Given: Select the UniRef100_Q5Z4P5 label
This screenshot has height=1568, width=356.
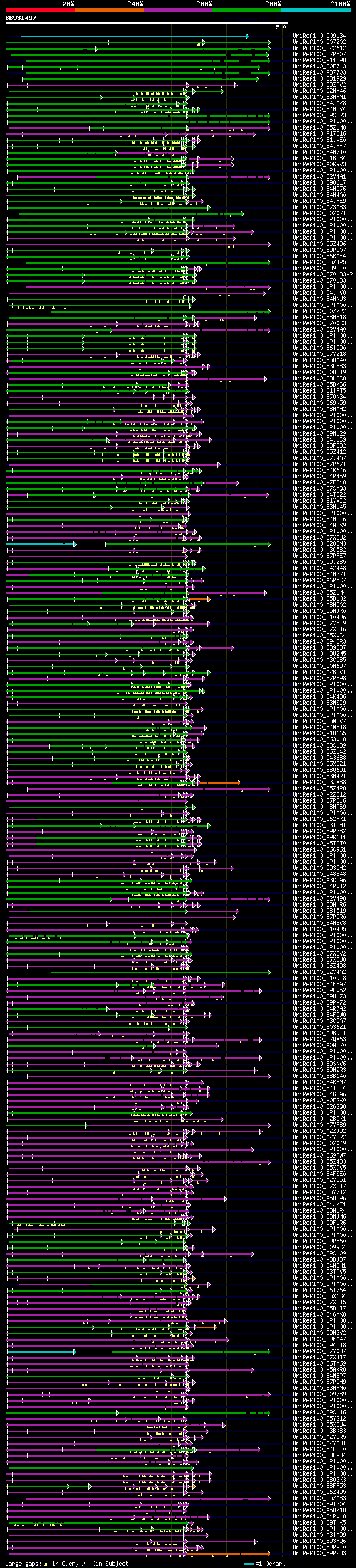Looking at the screenshot, I should coord(319,263).
